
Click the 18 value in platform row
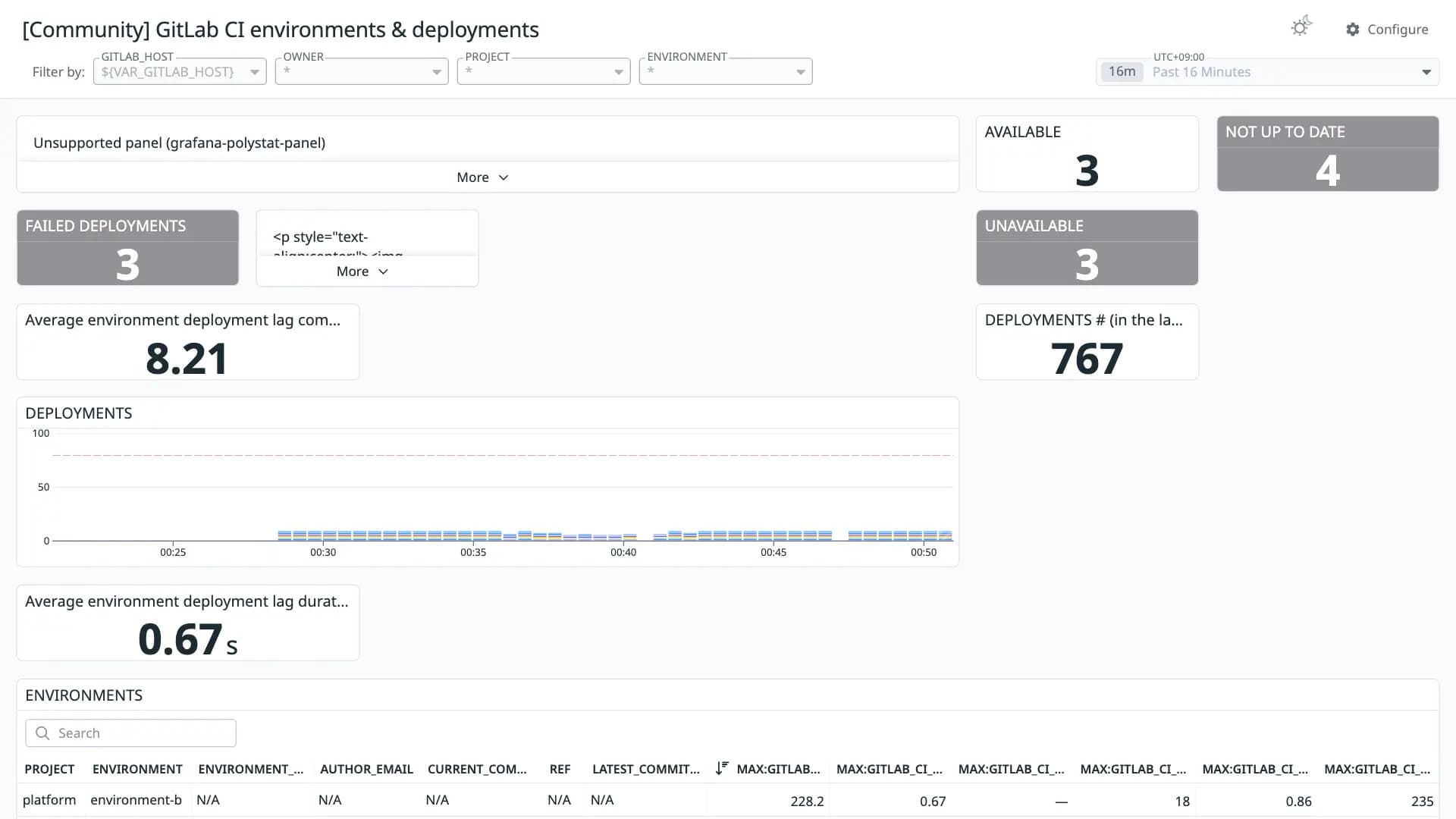pos(1182,801)
